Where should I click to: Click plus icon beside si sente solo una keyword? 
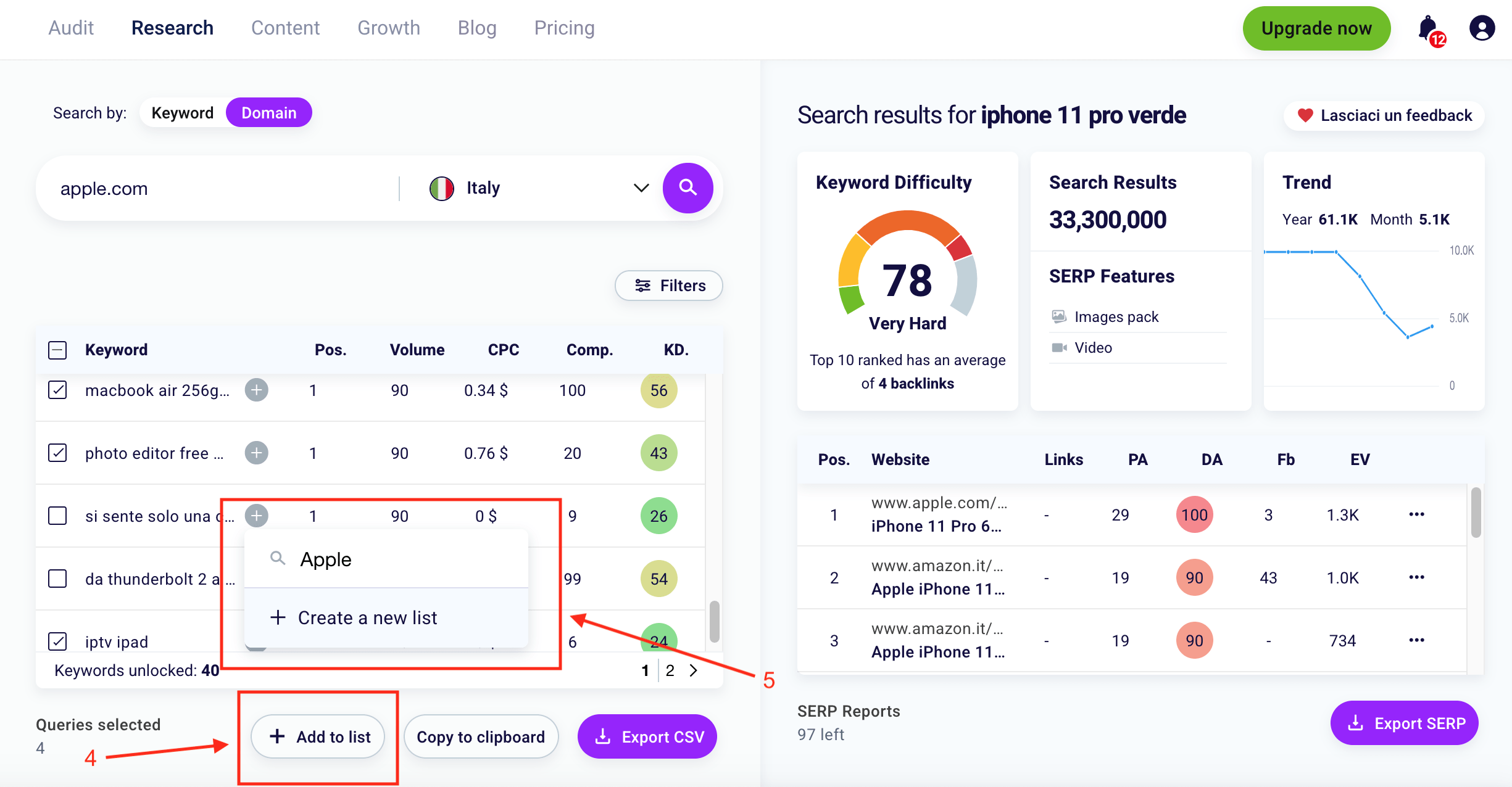point(256,515)
